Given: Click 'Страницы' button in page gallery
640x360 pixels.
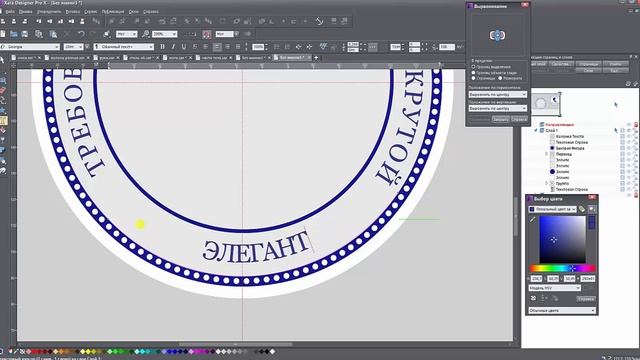Looking at the screenshot, I should pos(589,64).
